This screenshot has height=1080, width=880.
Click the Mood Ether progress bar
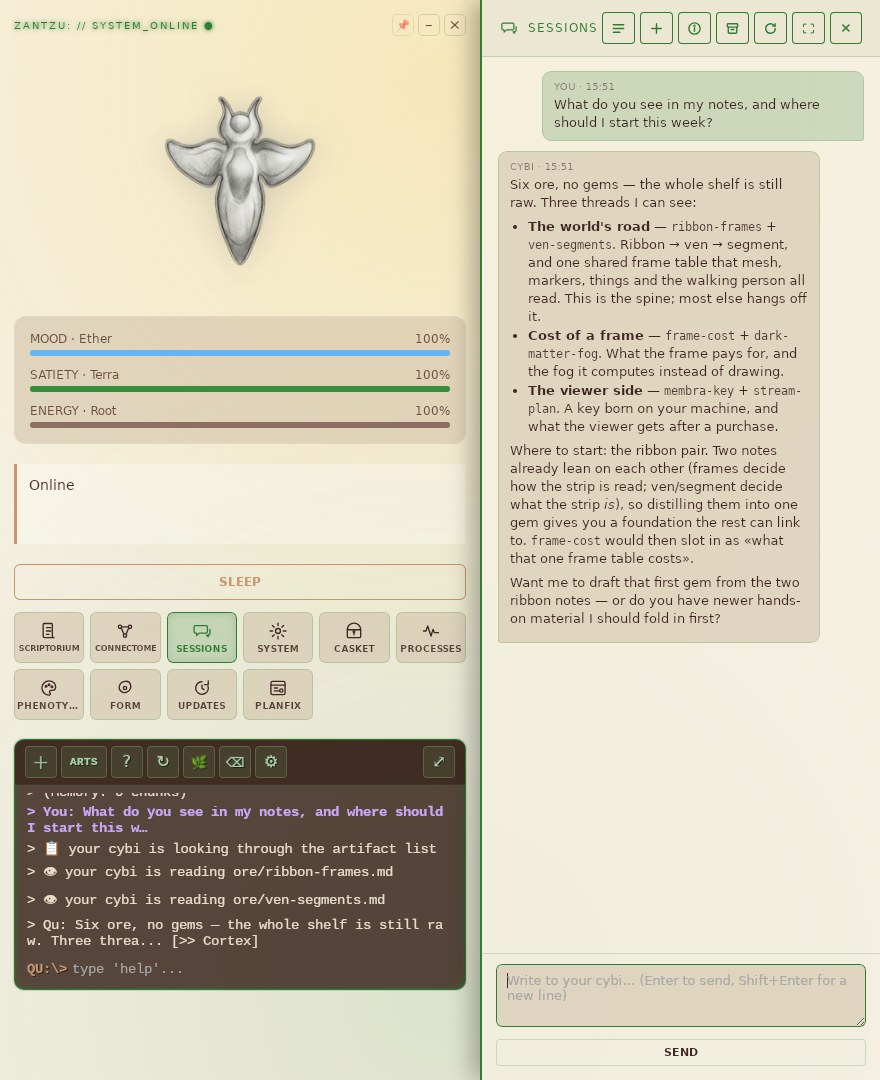[240, 353]
